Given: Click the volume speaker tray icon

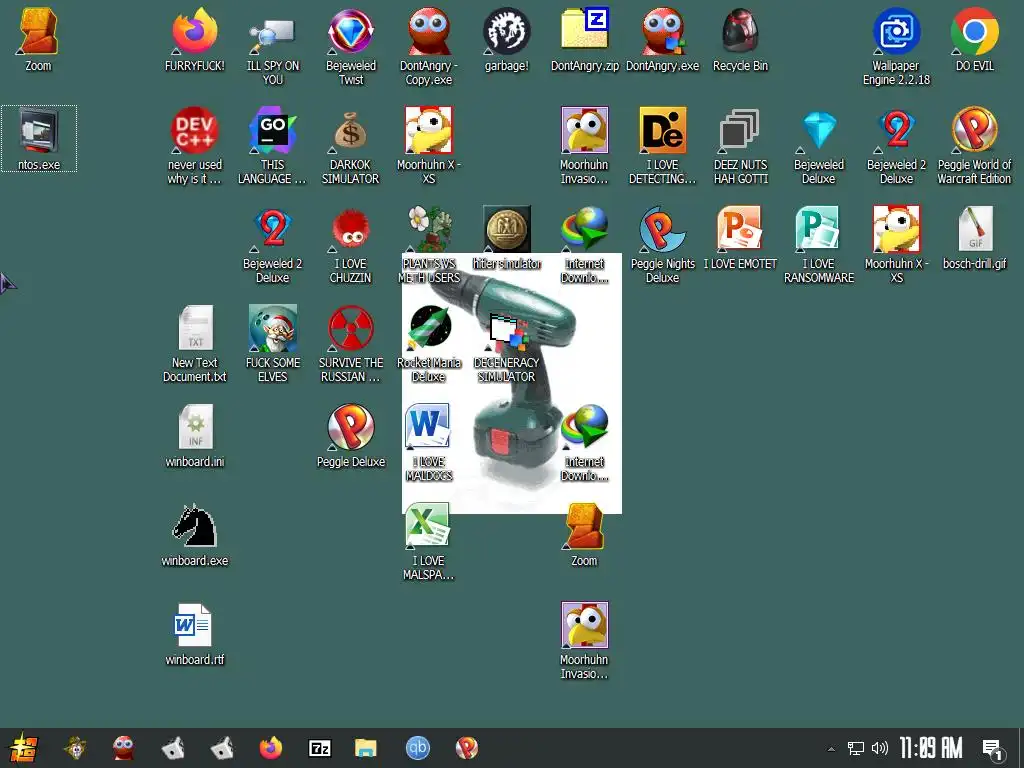Looking at the screenshot, I should [x=880, y=748].
